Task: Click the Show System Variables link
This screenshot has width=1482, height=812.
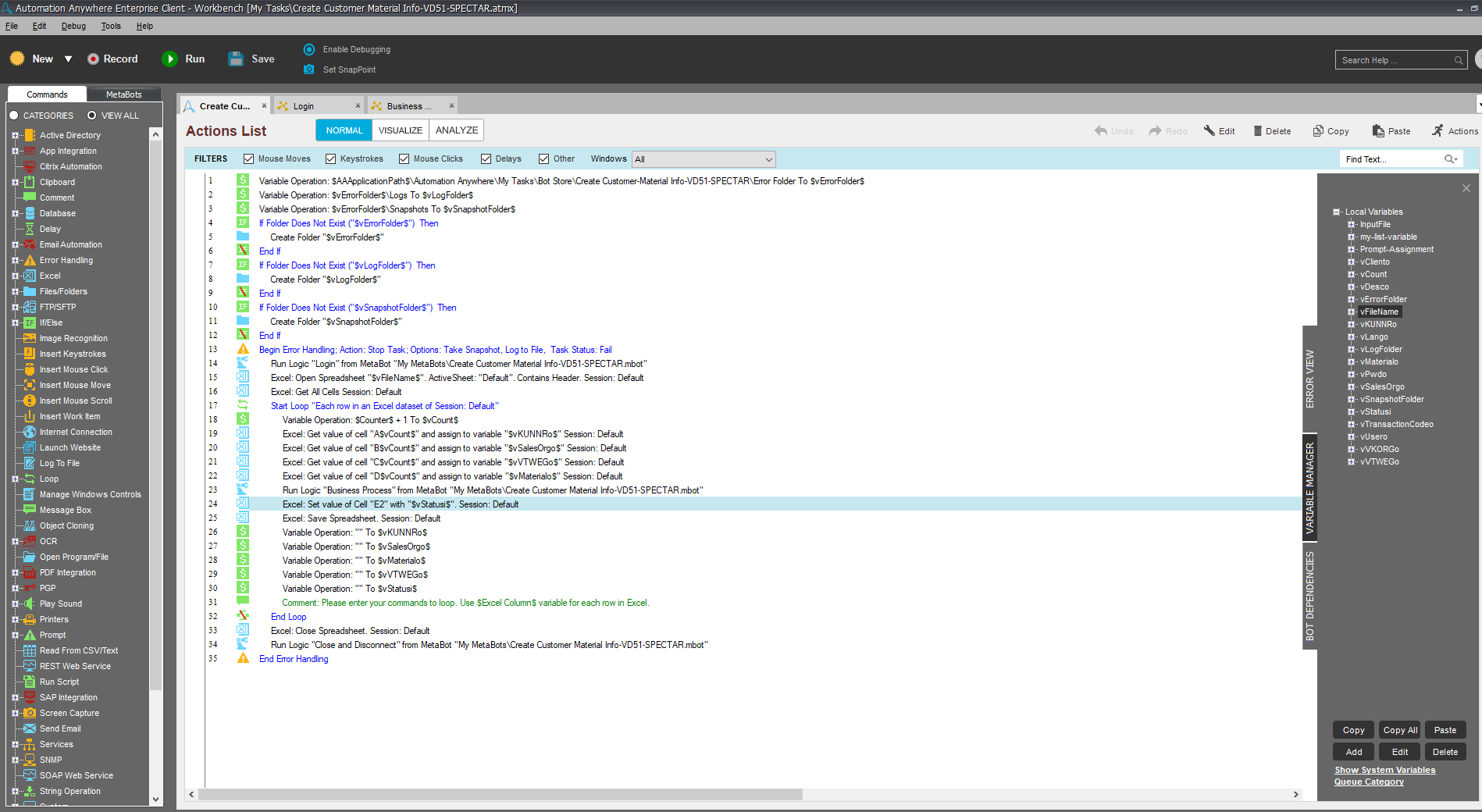Action: point(1384,770)
